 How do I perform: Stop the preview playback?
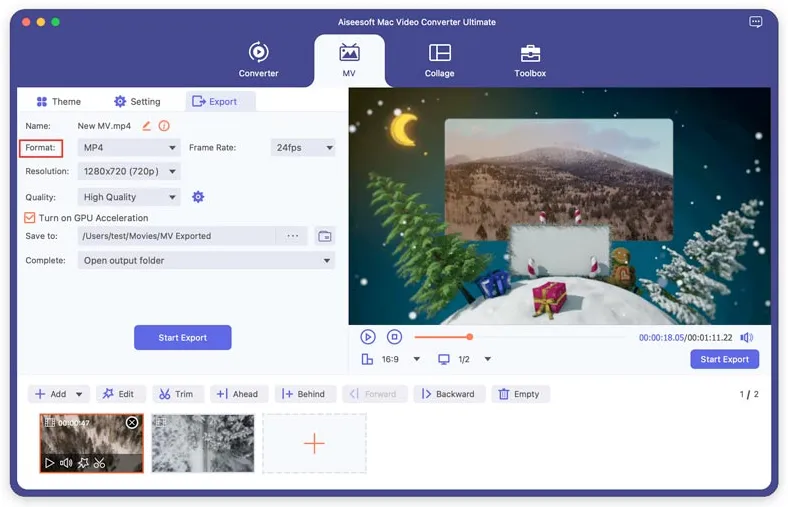pyautogui.click(x=394, y=337)
